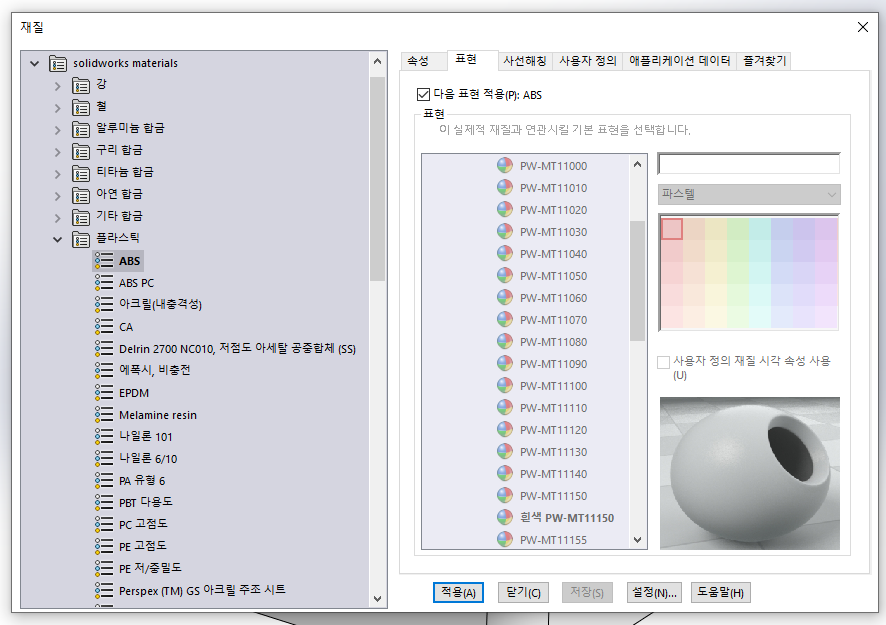The image size is (886, 625).
Task: Click the material icon beside 나일론 101
Action: (102, 436)
